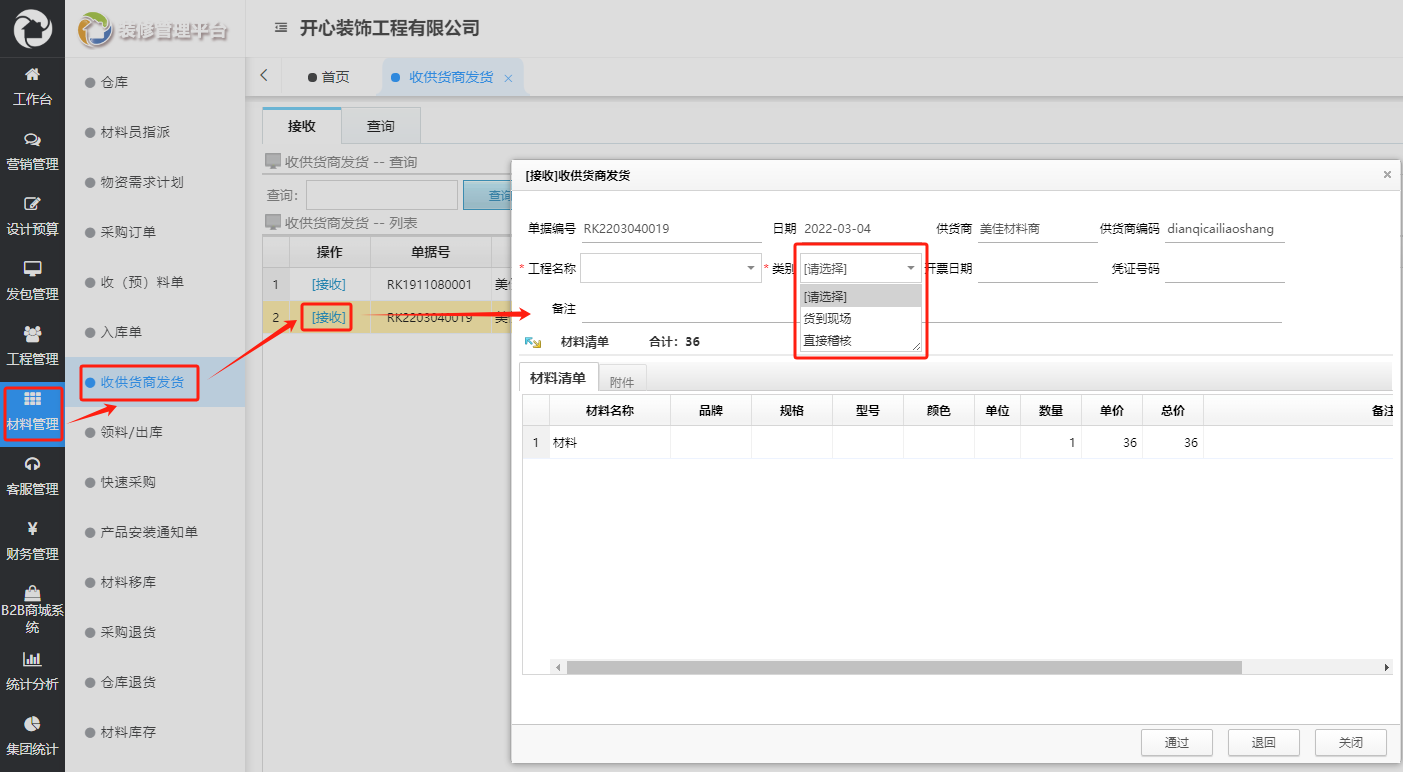Click the 通过 button
The width and height of the screenshot is (1403, 772).
click(1176, 743)
